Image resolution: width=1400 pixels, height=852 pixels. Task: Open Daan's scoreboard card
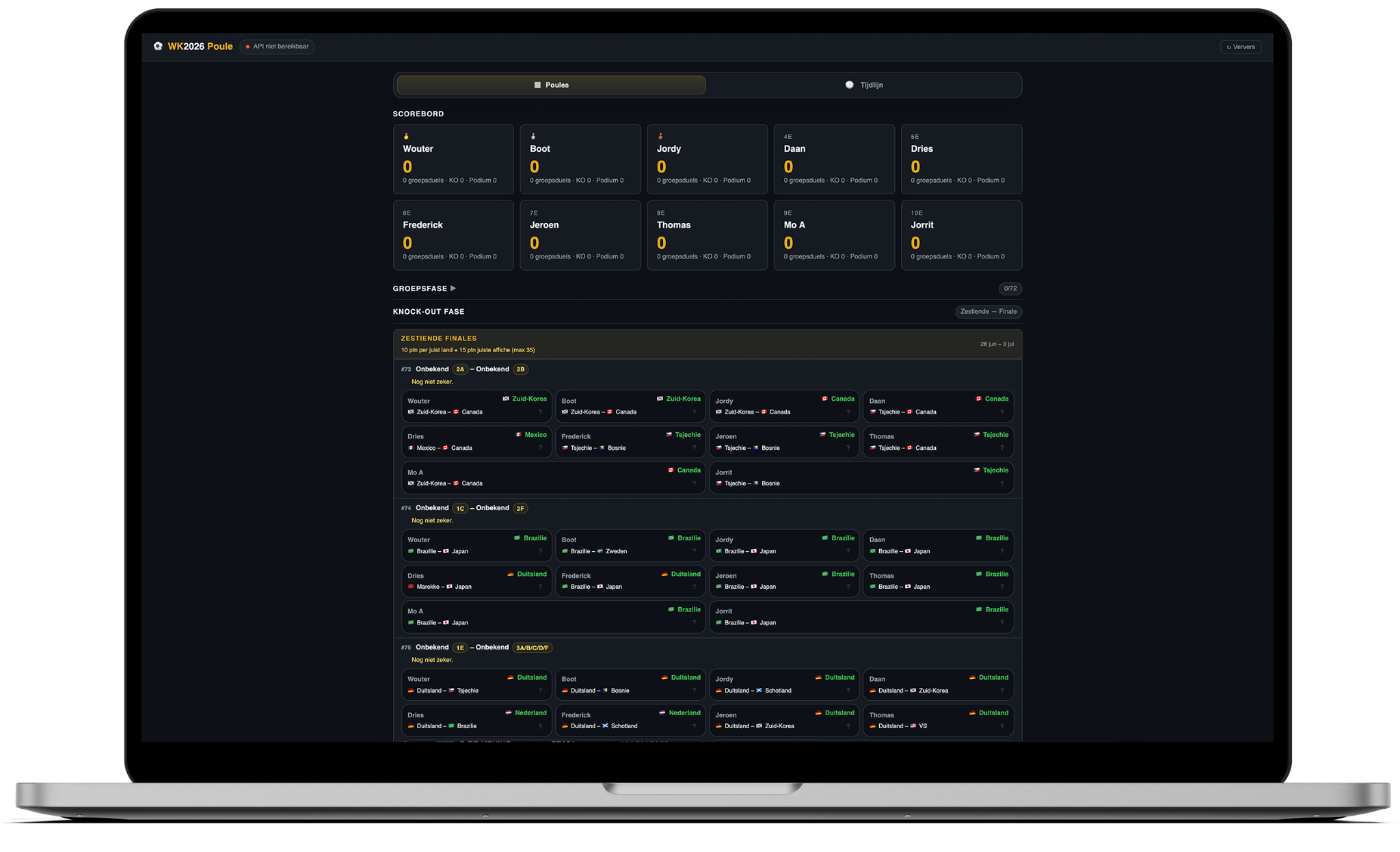pyautogui.click(x=834, y=159)
